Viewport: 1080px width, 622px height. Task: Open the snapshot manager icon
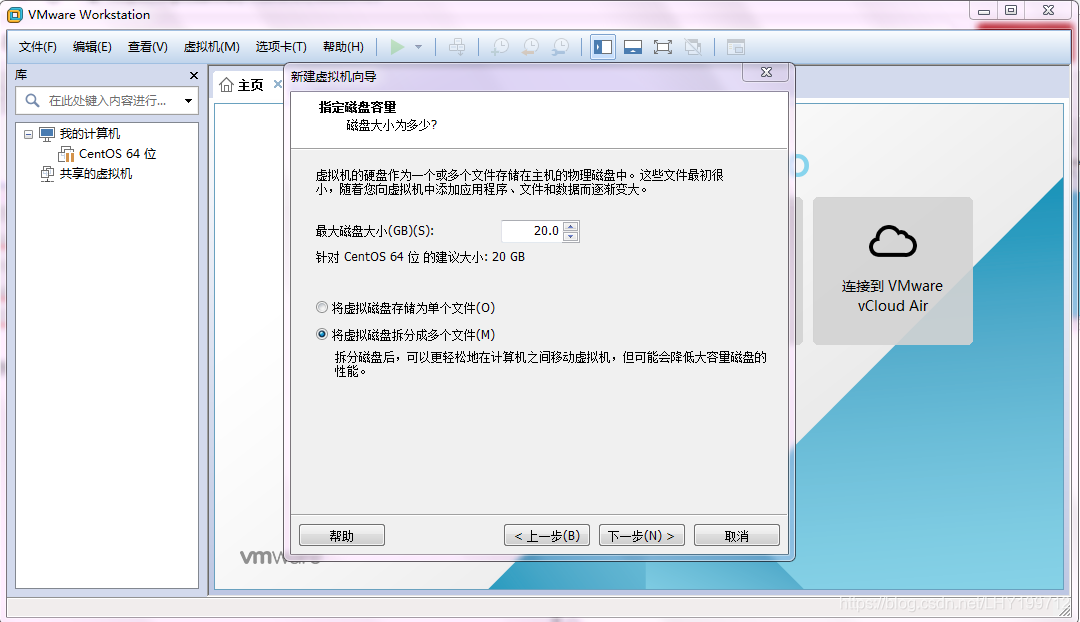561,47
